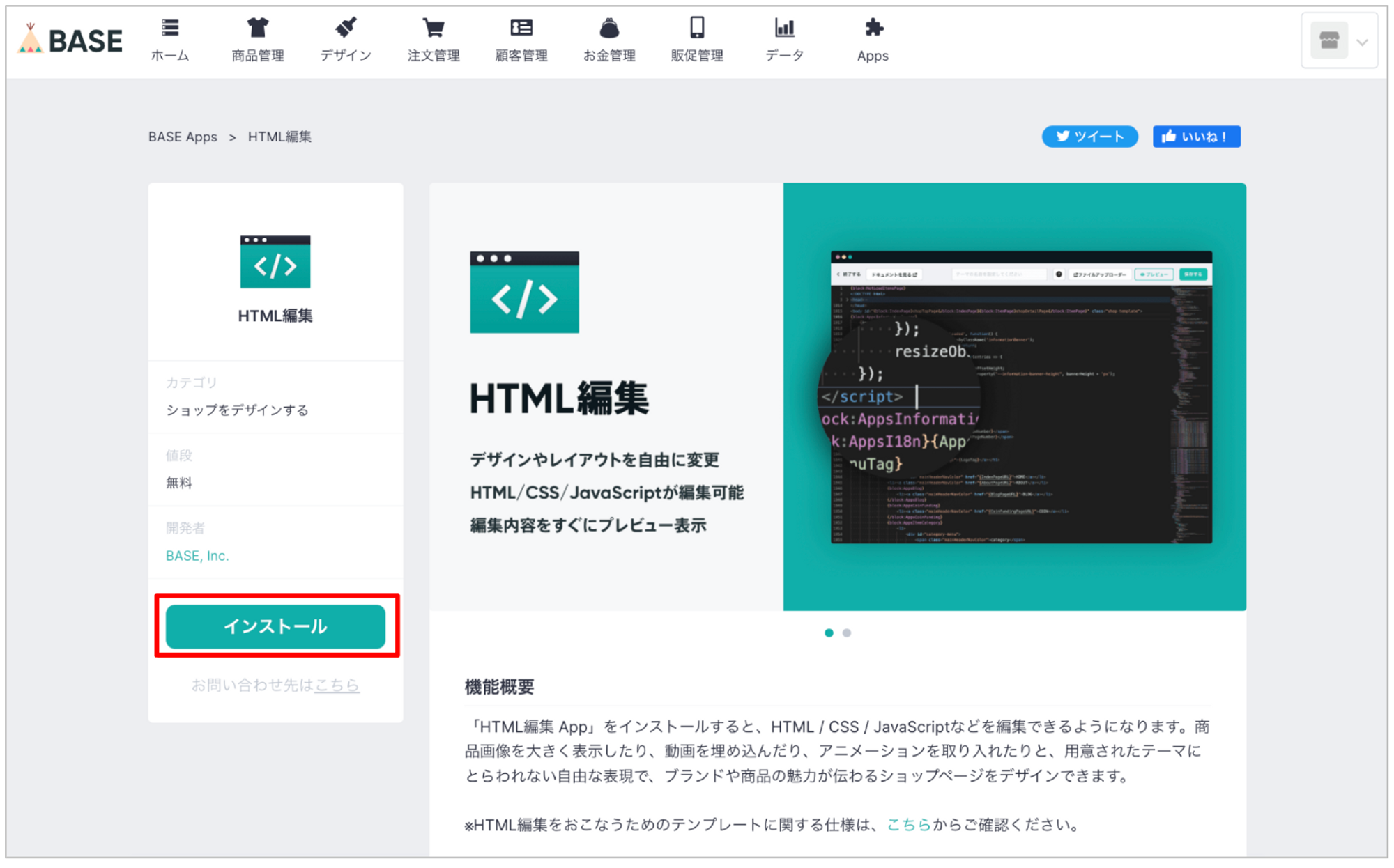1394x868 pixels.
Task: Click the large HTML編集 banner heading
Action: (x=559, y=398)
